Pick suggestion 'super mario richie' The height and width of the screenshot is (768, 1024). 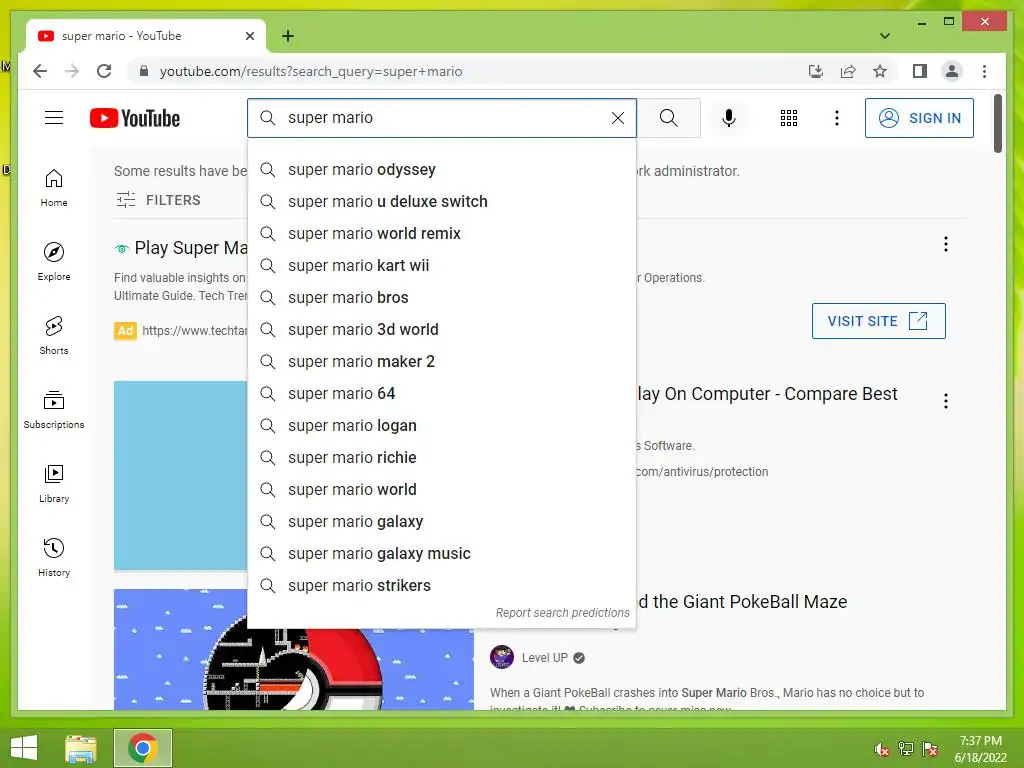(441, 458)
